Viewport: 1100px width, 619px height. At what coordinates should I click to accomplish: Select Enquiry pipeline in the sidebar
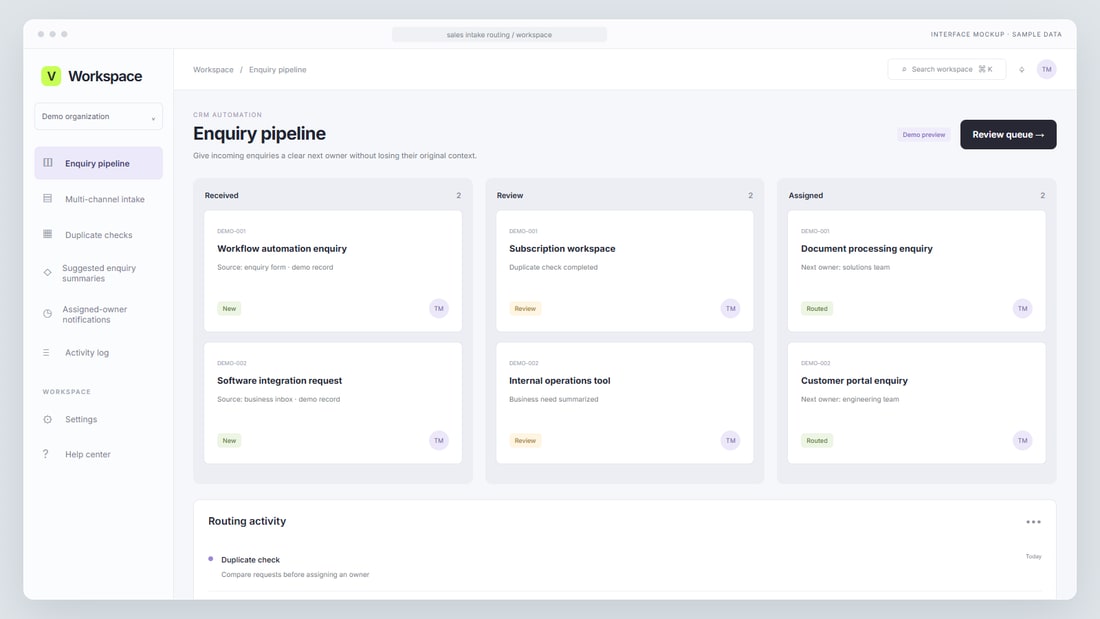98,163
